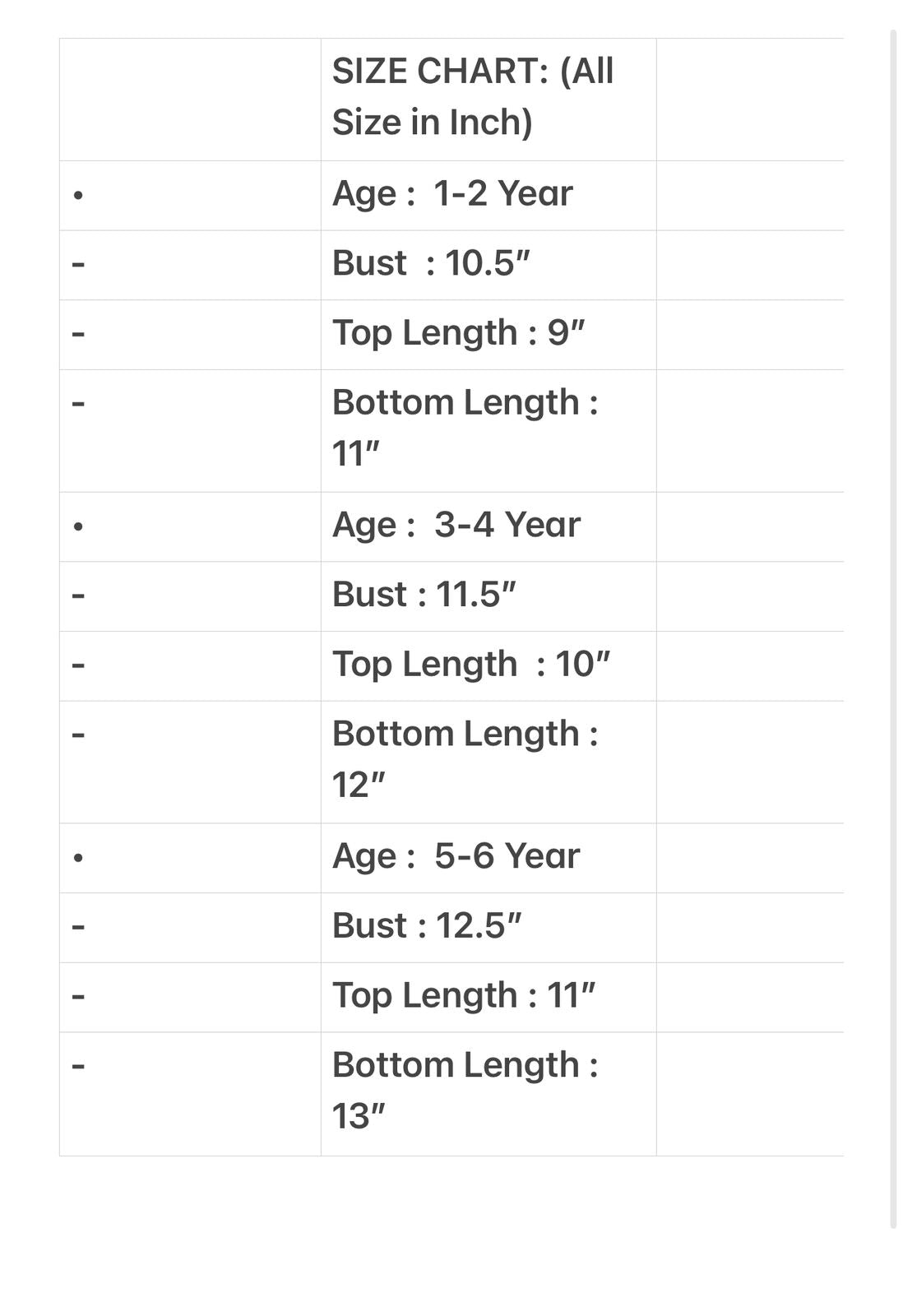The image size is (903, 1316).
Task: Click the bullet beside Age 3-4 Year
Action: [78, 526]
